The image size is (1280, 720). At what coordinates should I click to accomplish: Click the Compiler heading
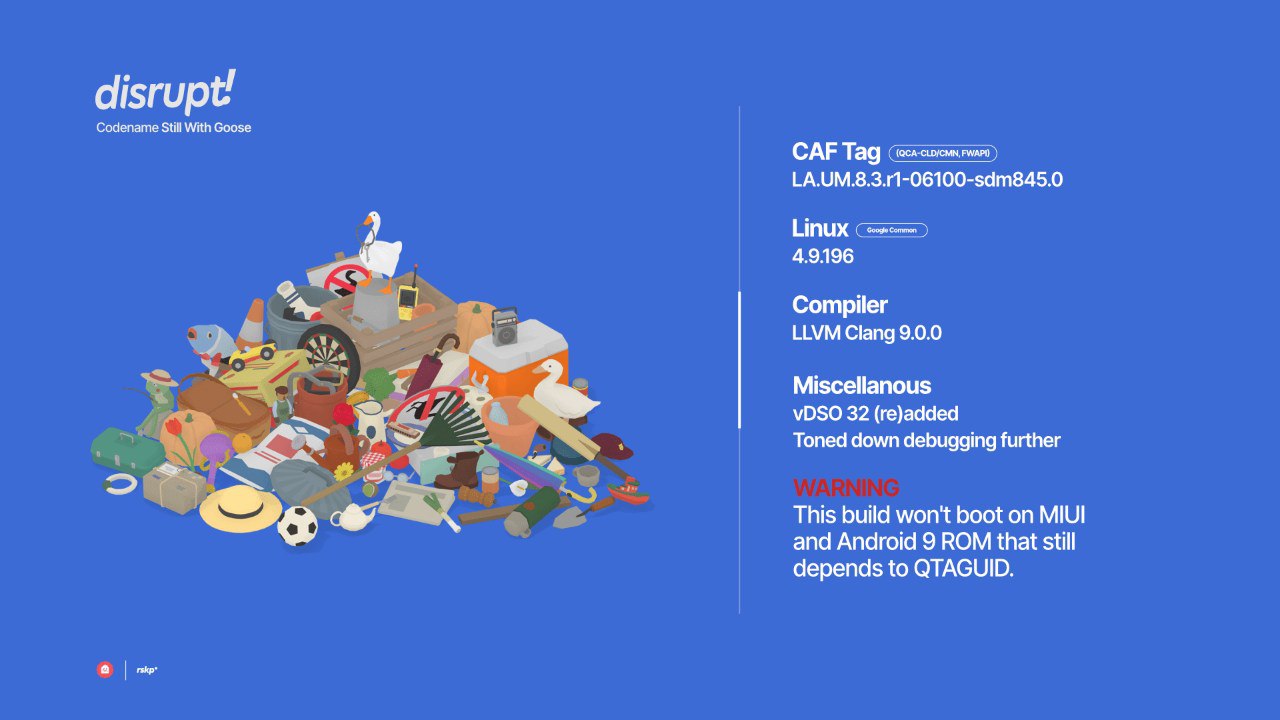[839, 305]
